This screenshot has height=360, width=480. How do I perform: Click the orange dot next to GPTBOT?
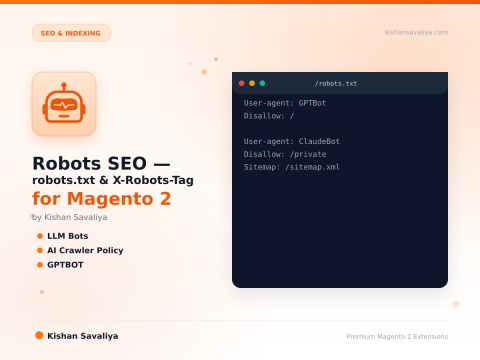tap(40, 265)
